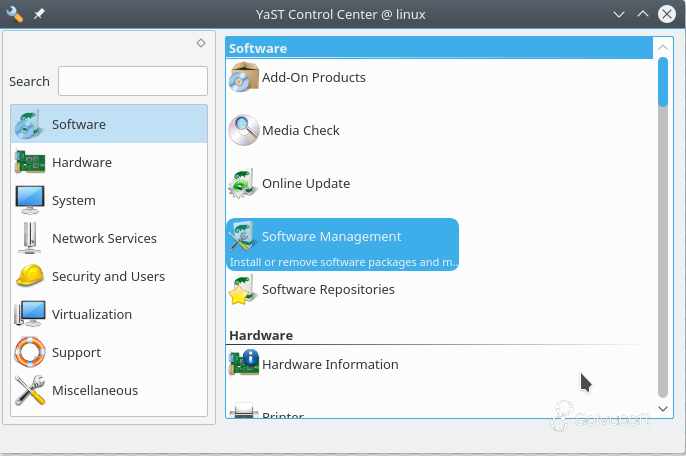This screenshot has height=456, width=686.
Task: Click the Security and Users label
Action: pyautogui.click(x=108, y=276)
